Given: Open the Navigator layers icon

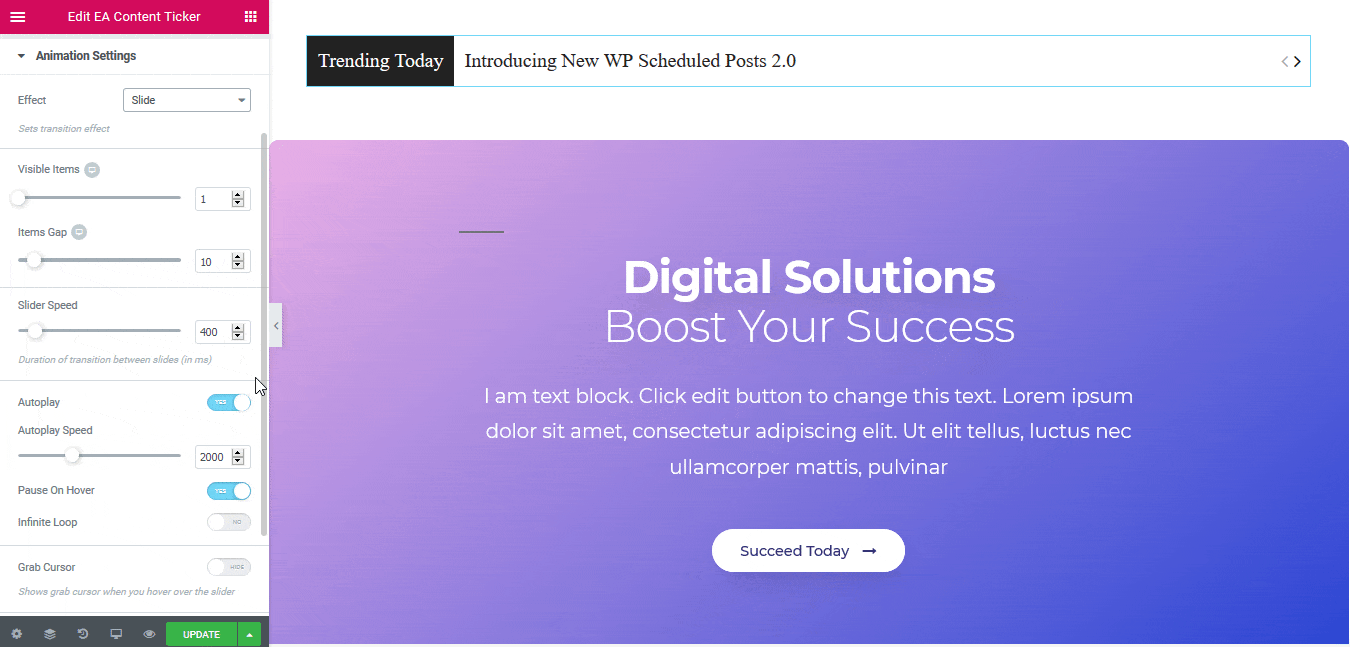Looking at the screenshot, I should pyautogui.click(x=49, y=634).
